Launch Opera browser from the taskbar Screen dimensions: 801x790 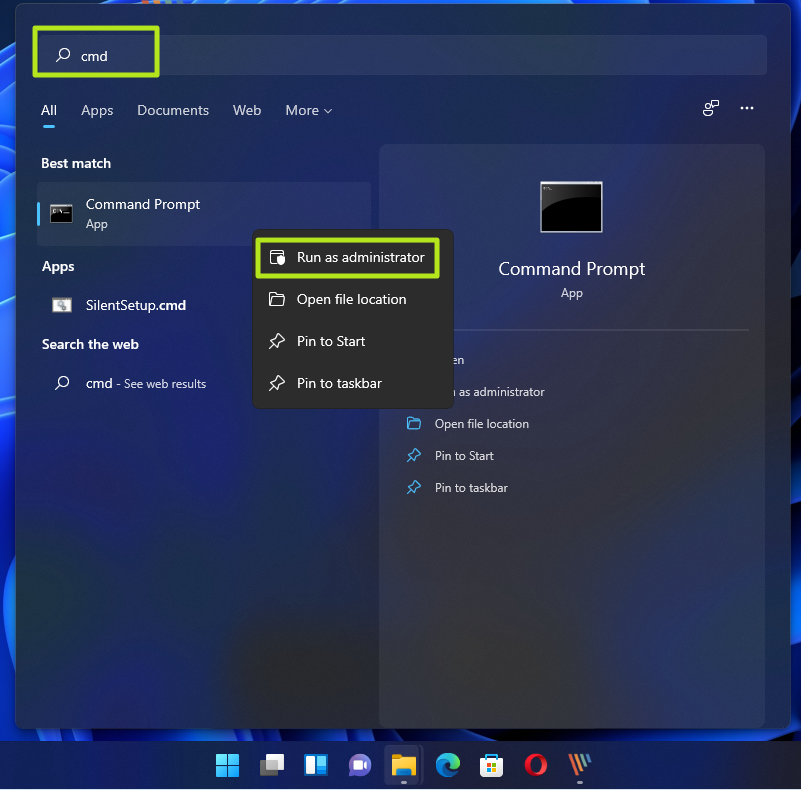(535, 765)
